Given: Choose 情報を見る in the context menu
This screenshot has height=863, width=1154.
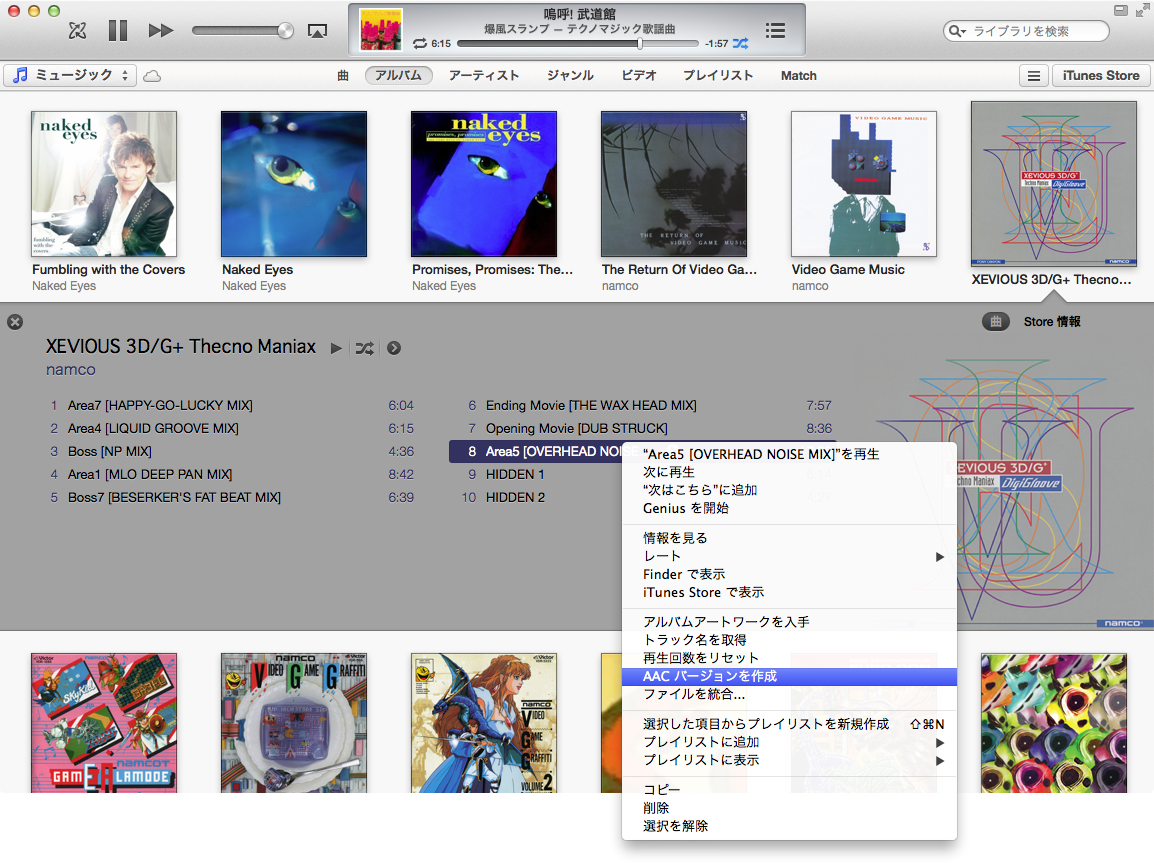Looking at the screenshot, I should tap(789, 539).
